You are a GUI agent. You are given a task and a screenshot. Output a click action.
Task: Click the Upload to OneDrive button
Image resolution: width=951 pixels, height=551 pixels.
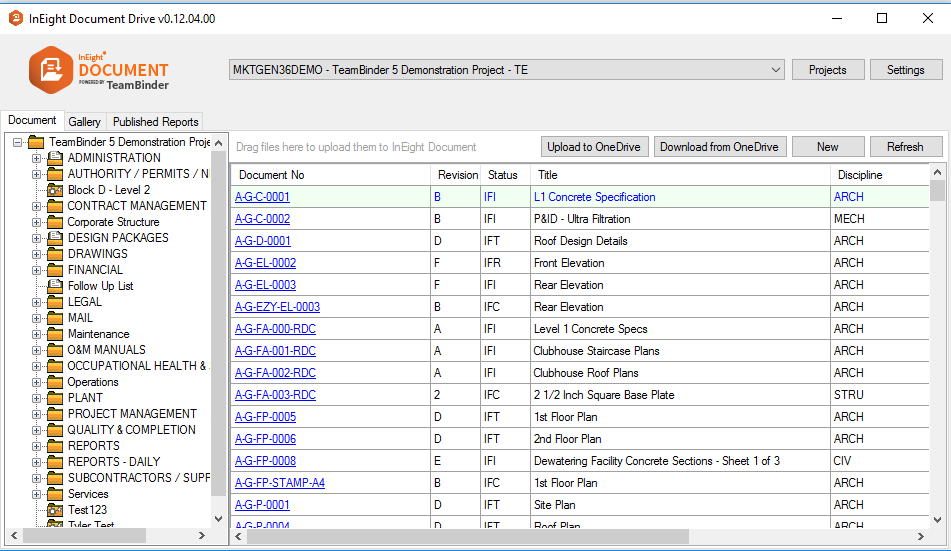(x=595, y=147)
